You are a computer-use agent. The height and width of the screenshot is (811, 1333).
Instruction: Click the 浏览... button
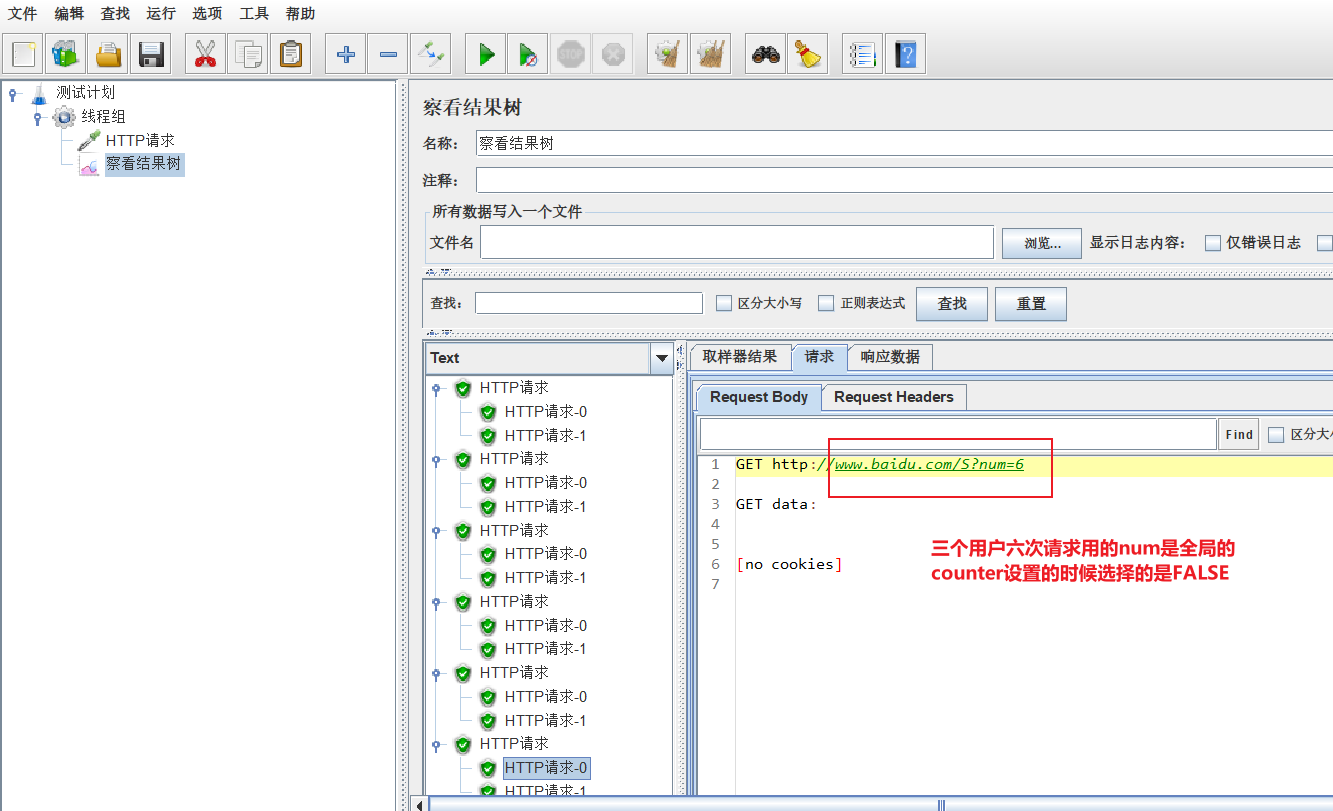tap(1040, 242)
